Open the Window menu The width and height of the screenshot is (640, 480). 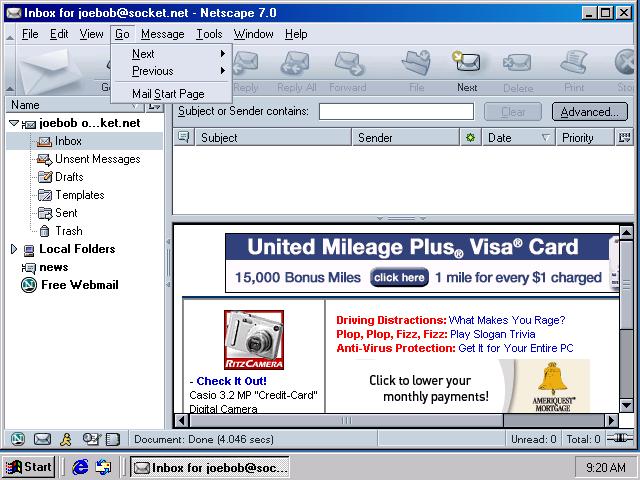(253, 34)
